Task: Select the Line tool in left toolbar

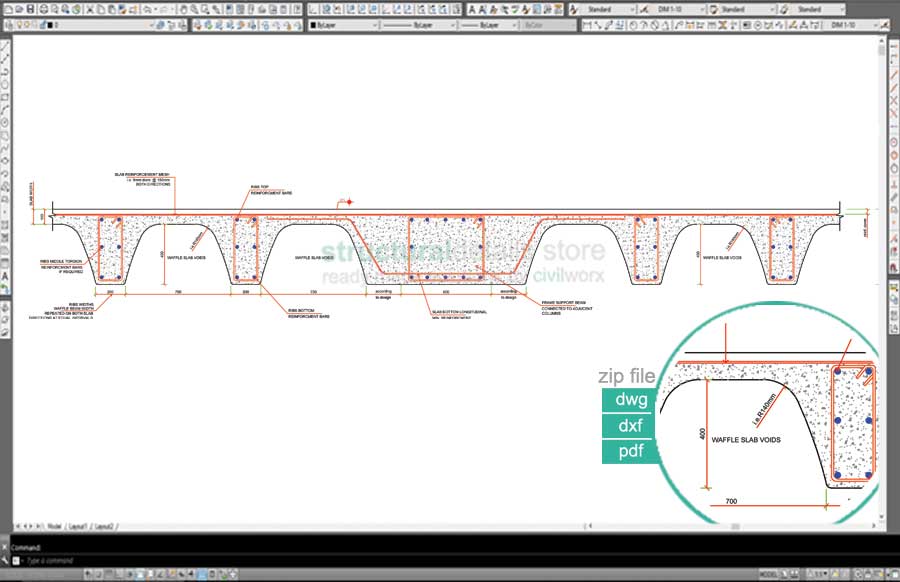Action: click(x=6, y=45)
